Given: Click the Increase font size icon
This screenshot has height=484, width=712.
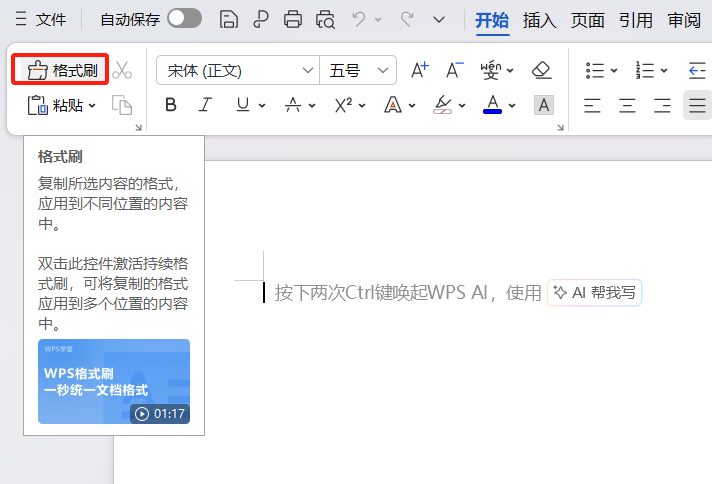Looking at the screenshot, I should coord(420,70).
